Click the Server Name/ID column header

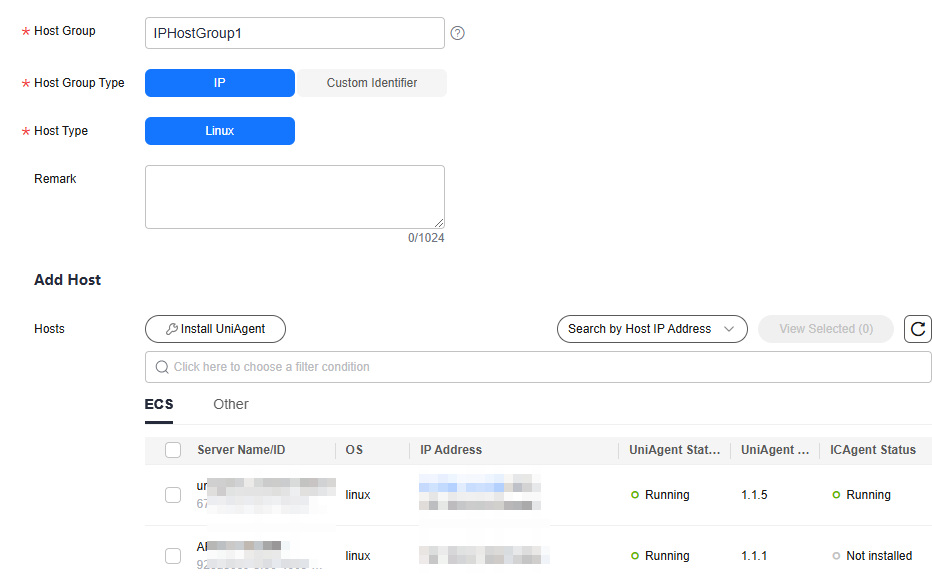[241, 450]
